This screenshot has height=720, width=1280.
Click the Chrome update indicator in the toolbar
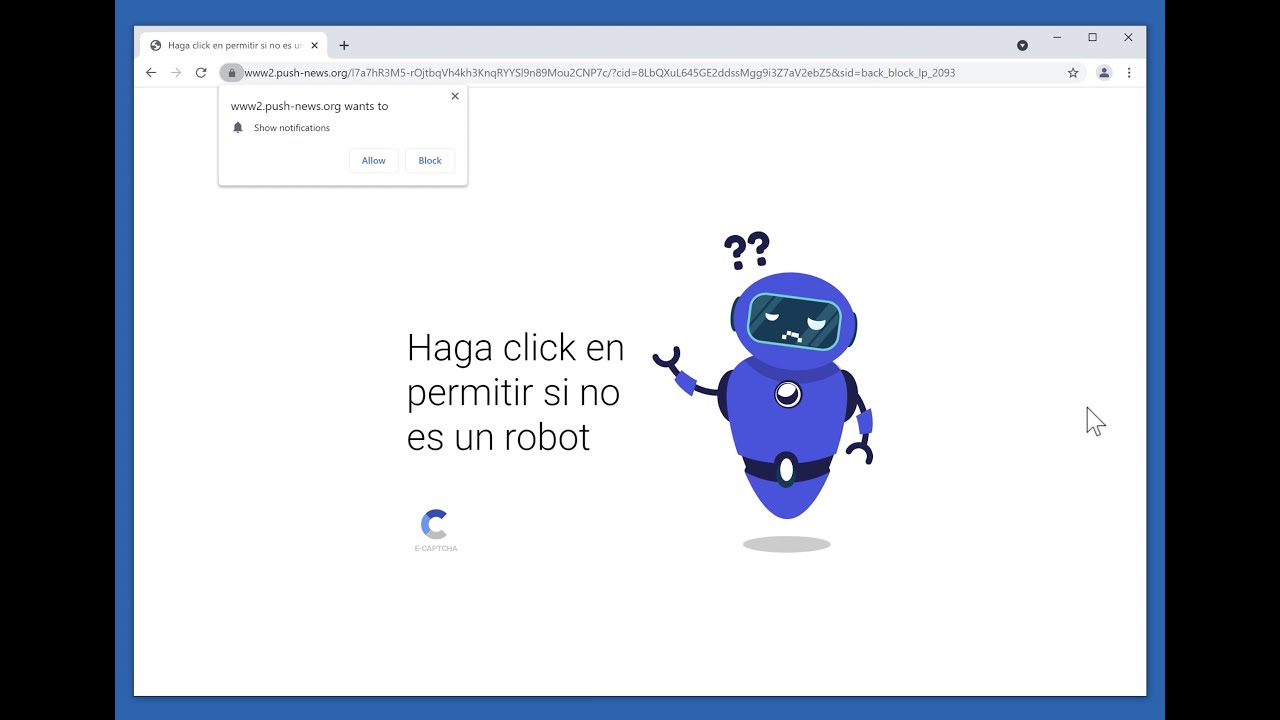(1022, 44)
